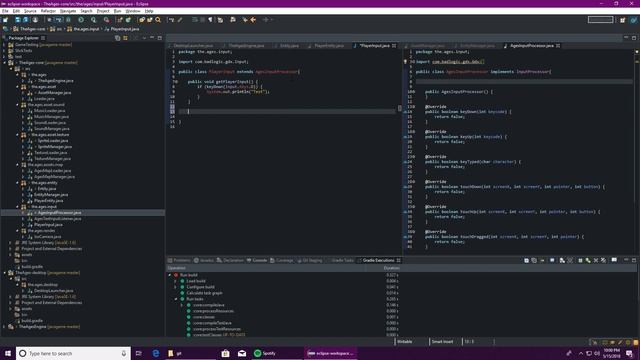Select AgesInputProcessor.java in Package Explorer

pyautogui.click(x=59, y=213)
